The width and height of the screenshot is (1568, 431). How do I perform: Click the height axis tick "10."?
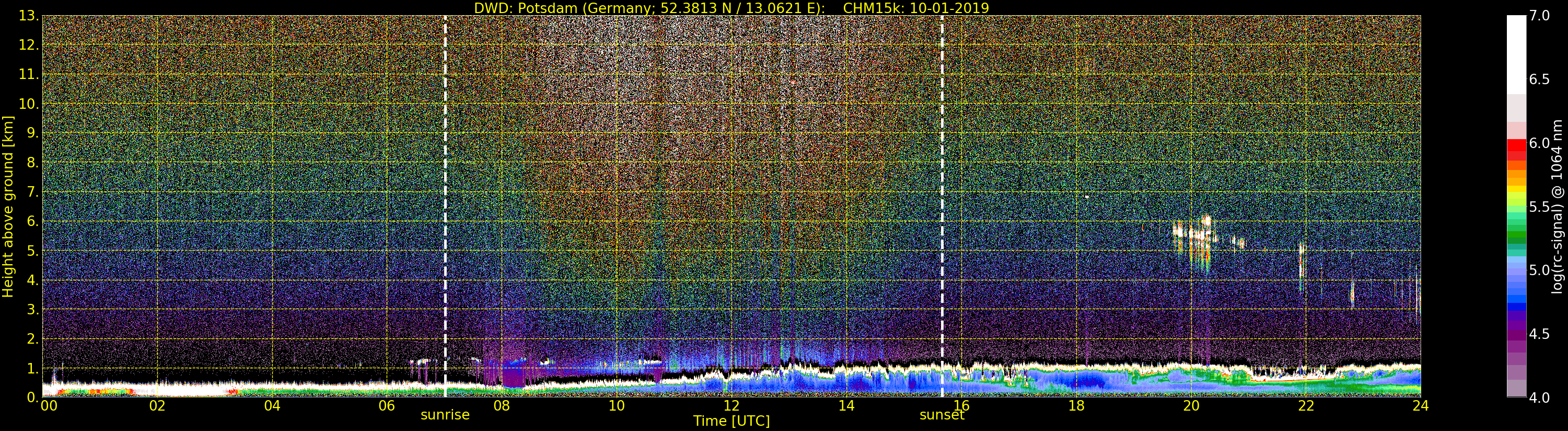point(28,104)
